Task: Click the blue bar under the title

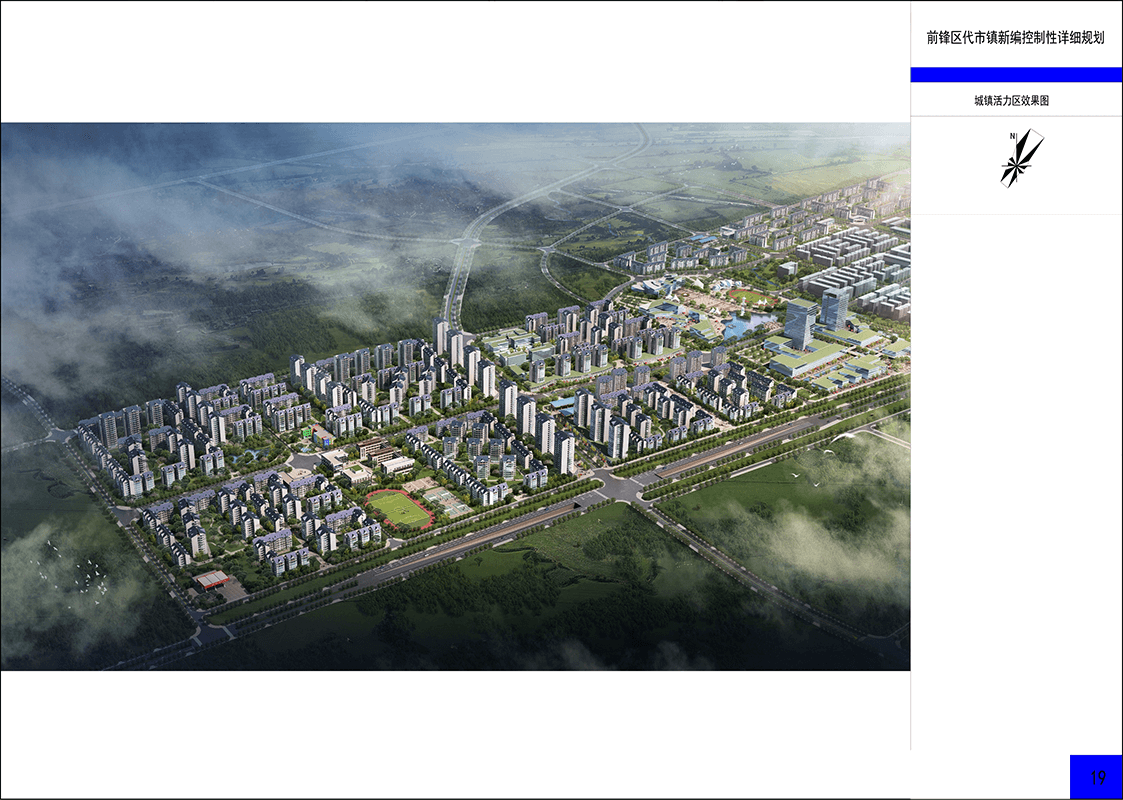Action: pyautogui.click(x=1016, y=75)
